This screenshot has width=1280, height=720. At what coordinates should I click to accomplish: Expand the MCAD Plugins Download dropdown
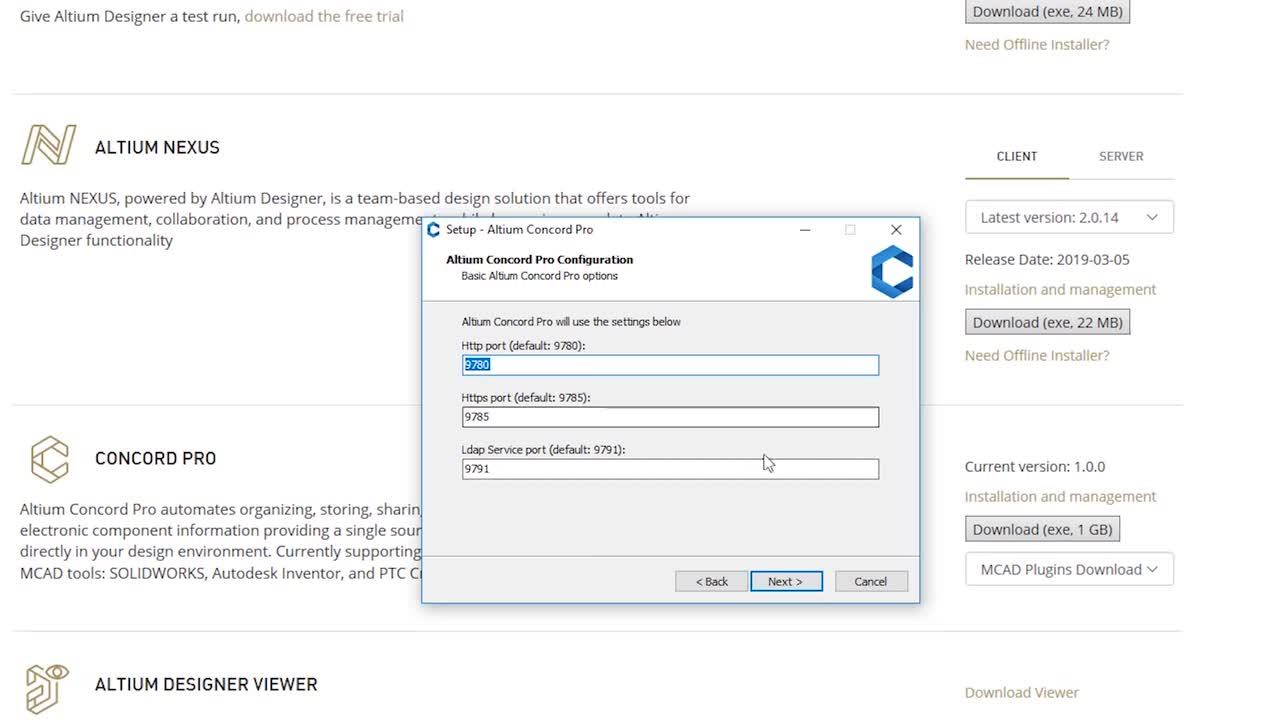pyautogui.click(x=1068, y=569)
